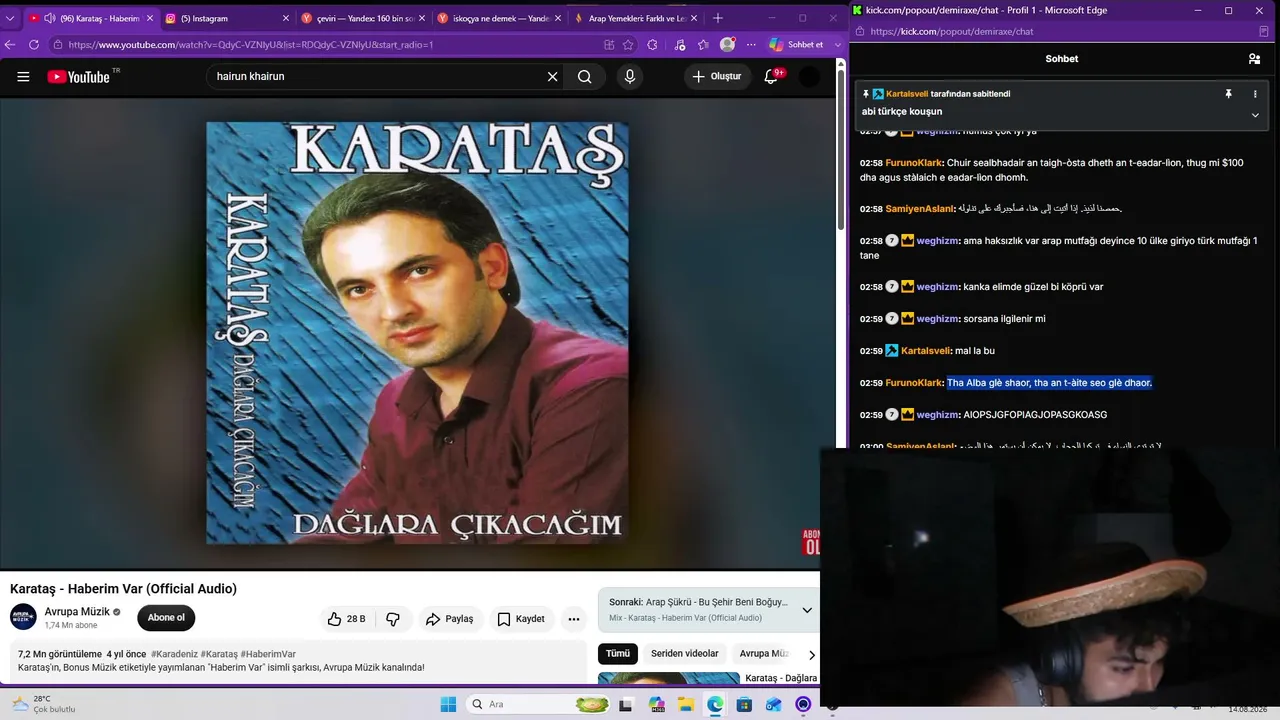Screen dimensions: 1280x720
Task: Open Edge settings and more menu
Action: pos(751,44)
